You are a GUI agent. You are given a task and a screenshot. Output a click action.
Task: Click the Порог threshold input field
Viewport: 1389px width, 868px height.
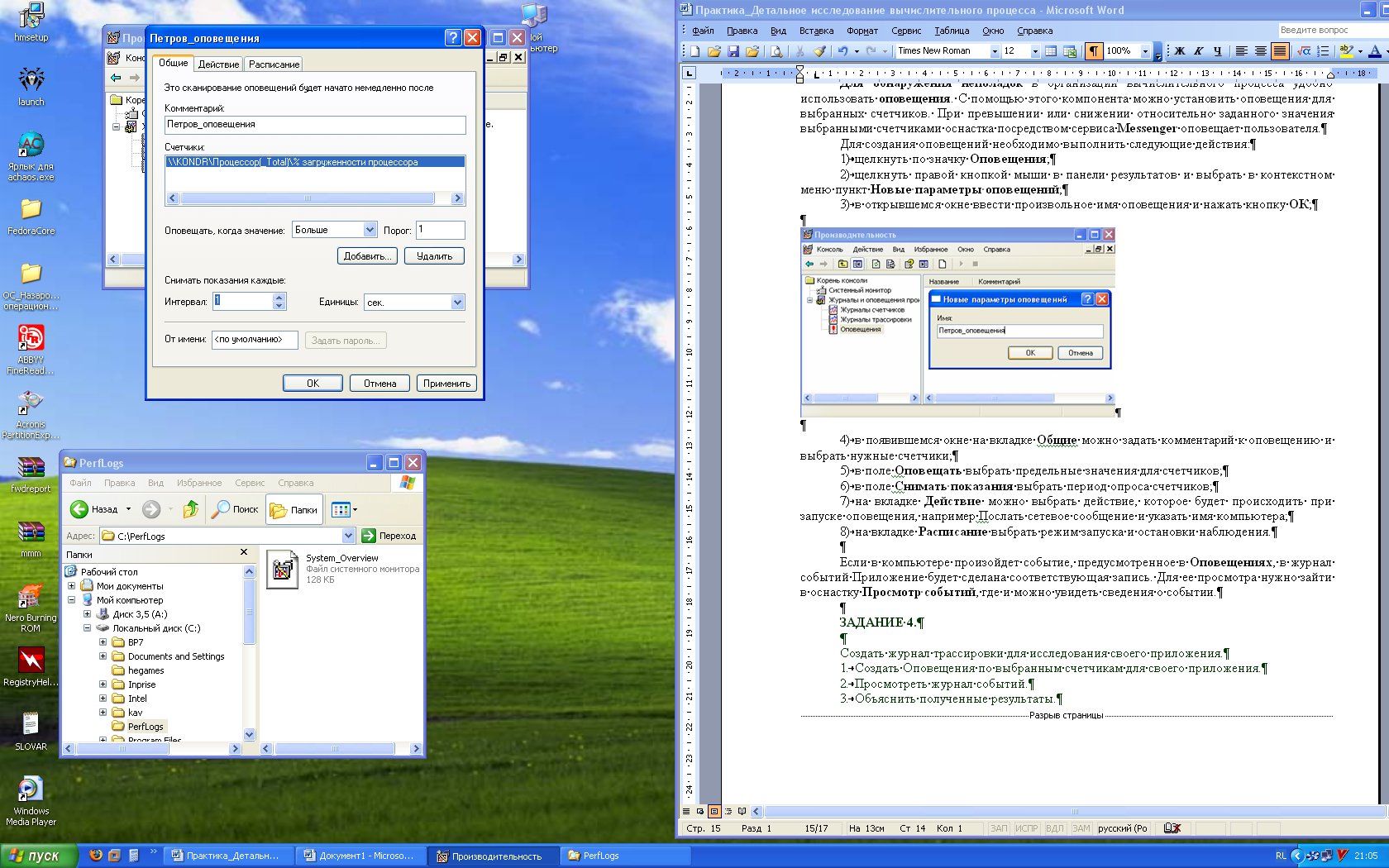click(440, 230)
